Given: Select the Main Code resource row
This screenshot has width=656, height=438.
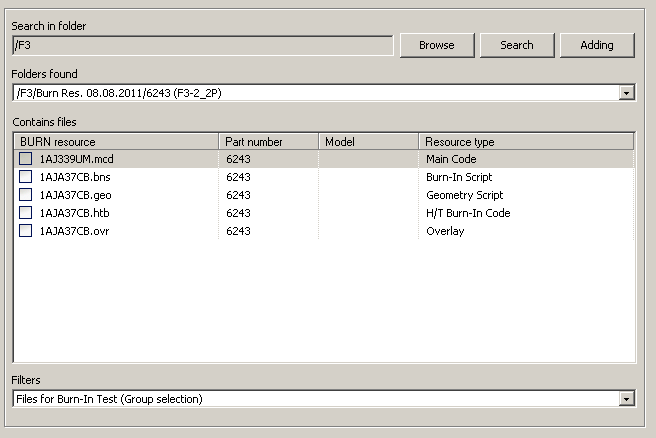Looking at the screenshot, I should click(x=451, y=159).
